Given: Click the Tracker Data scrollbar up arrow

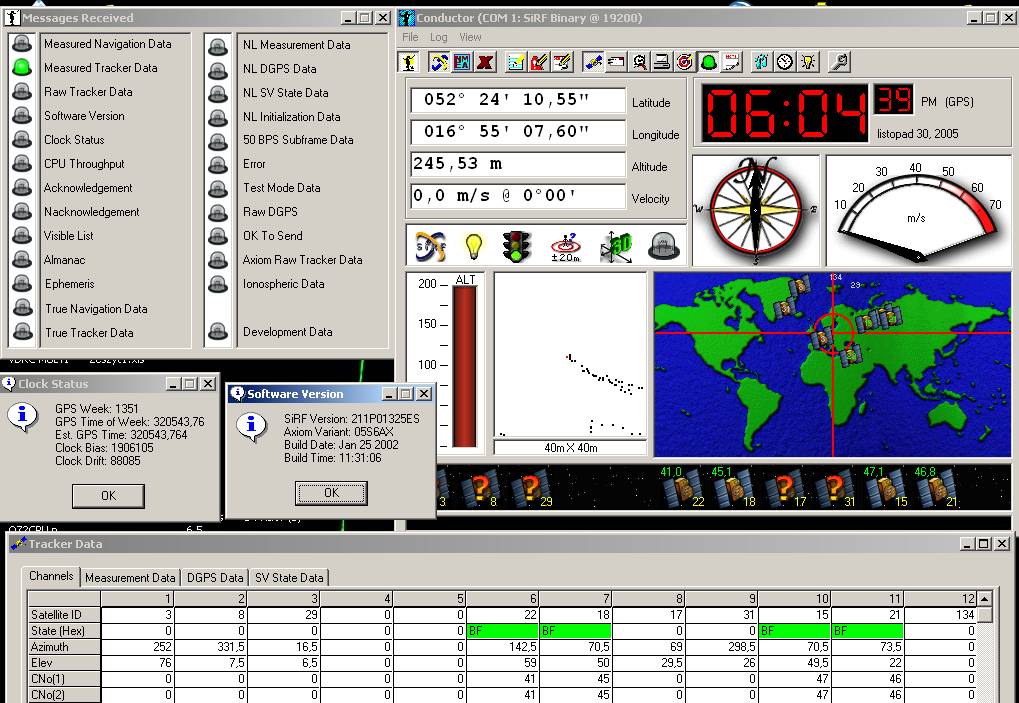Looking at the screenshot, I should click(985, 599).
